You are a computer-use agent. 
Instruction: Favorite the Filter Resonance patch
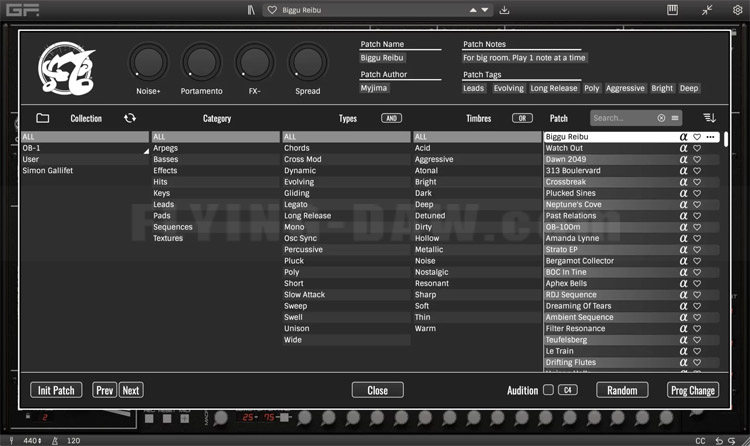[x=697, y=329]
